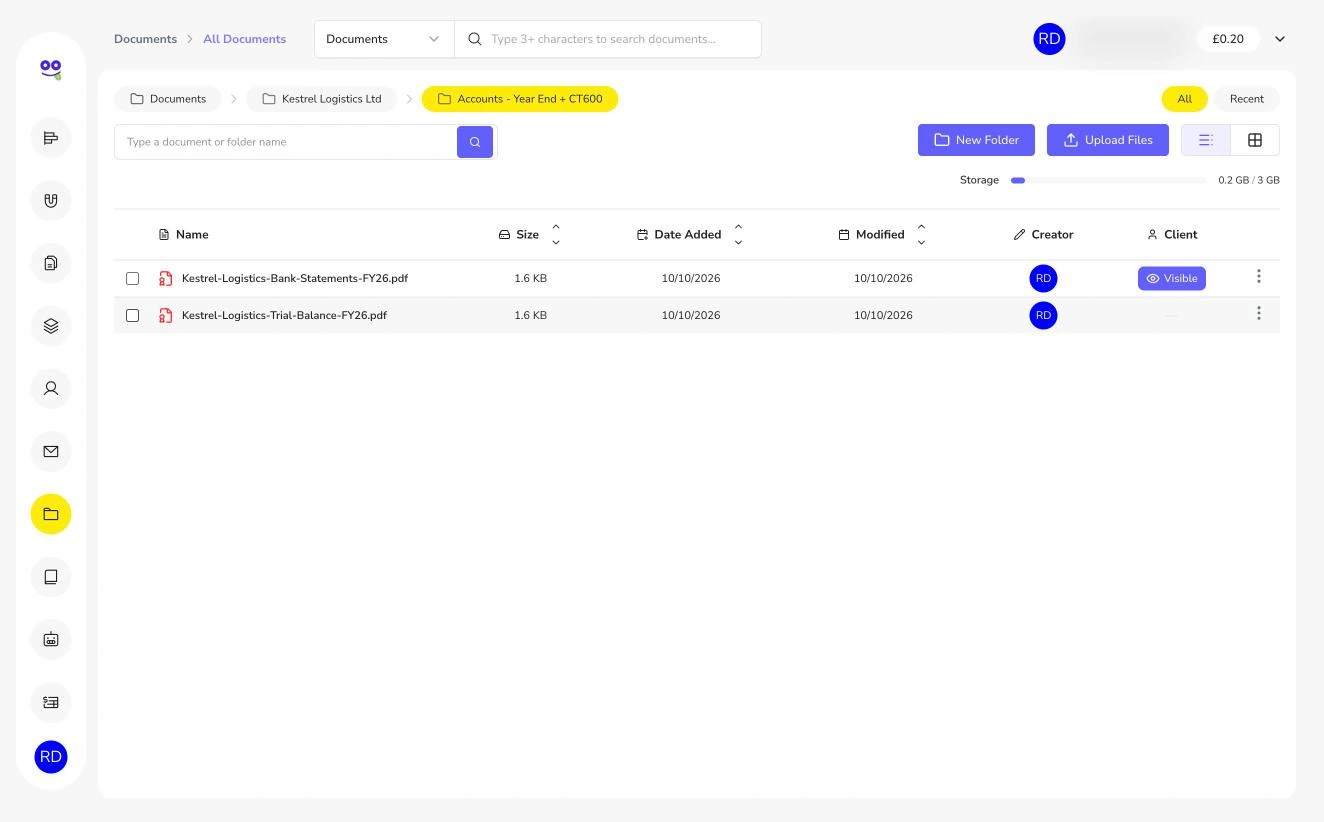Switch to grid view layout
Viewport: 1324px width, 822px height.
pos(1255,140)
